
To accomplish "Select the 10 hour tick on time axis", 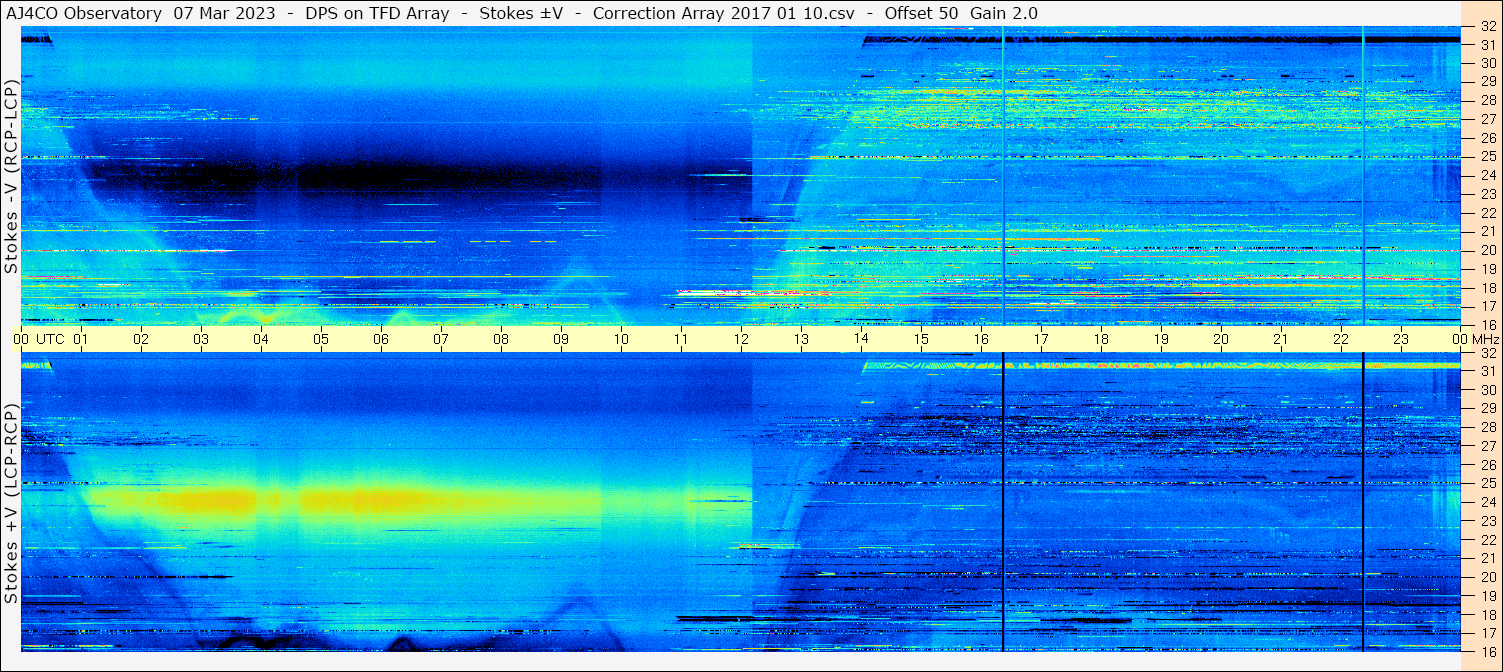I will point(621,339).
